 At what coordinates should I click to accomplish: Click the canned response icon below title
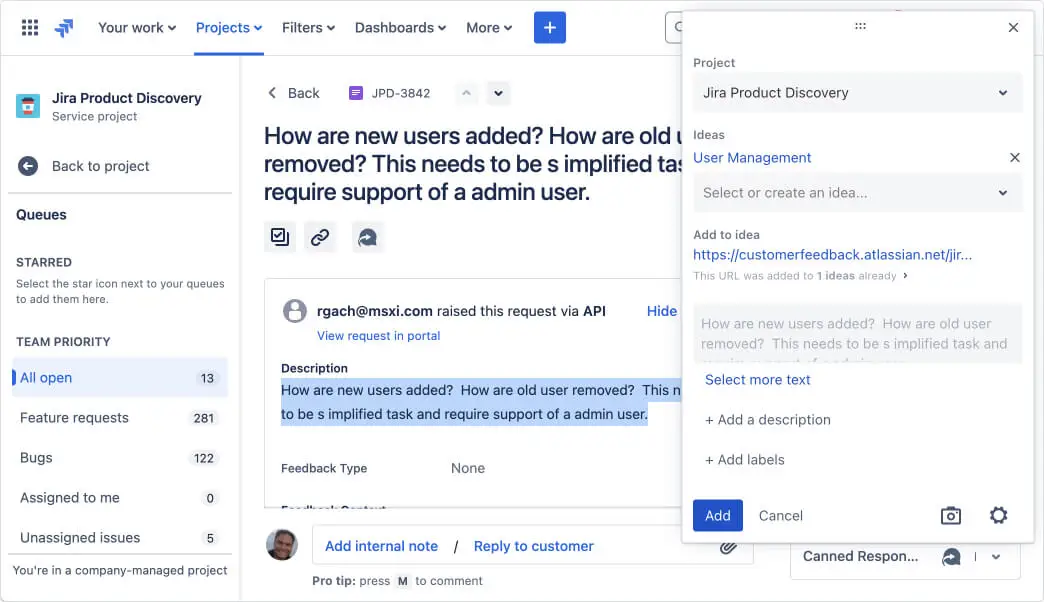pos(367,237)
